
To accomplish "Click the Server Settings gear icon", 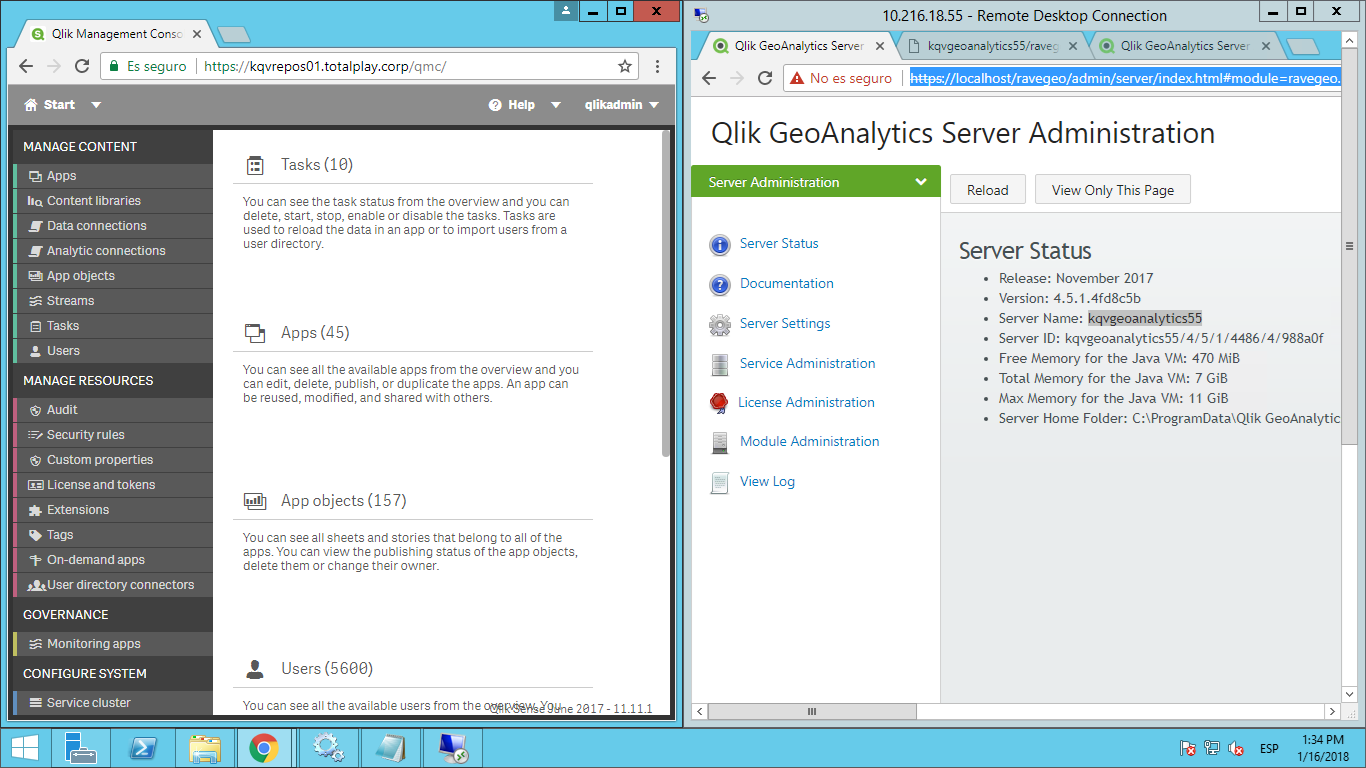I will point(720,325).
